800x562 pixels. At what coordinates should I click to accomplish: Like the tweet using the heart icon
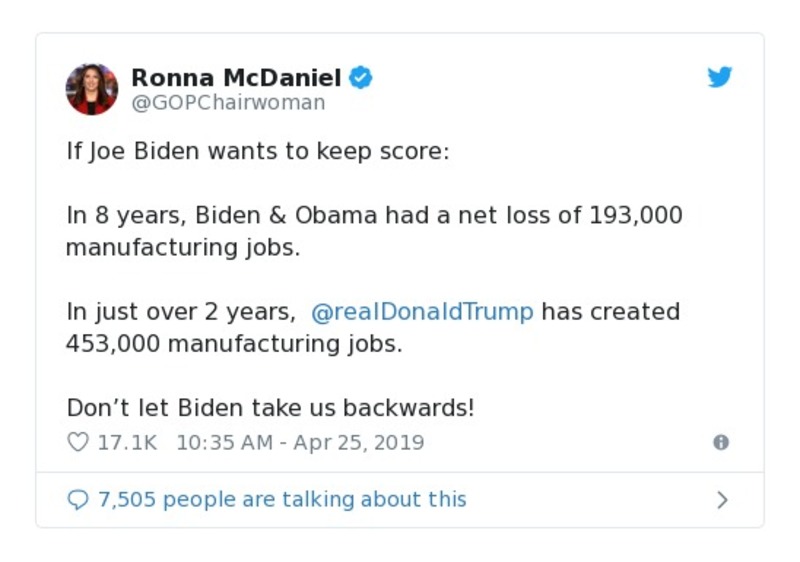pos(77,442)
